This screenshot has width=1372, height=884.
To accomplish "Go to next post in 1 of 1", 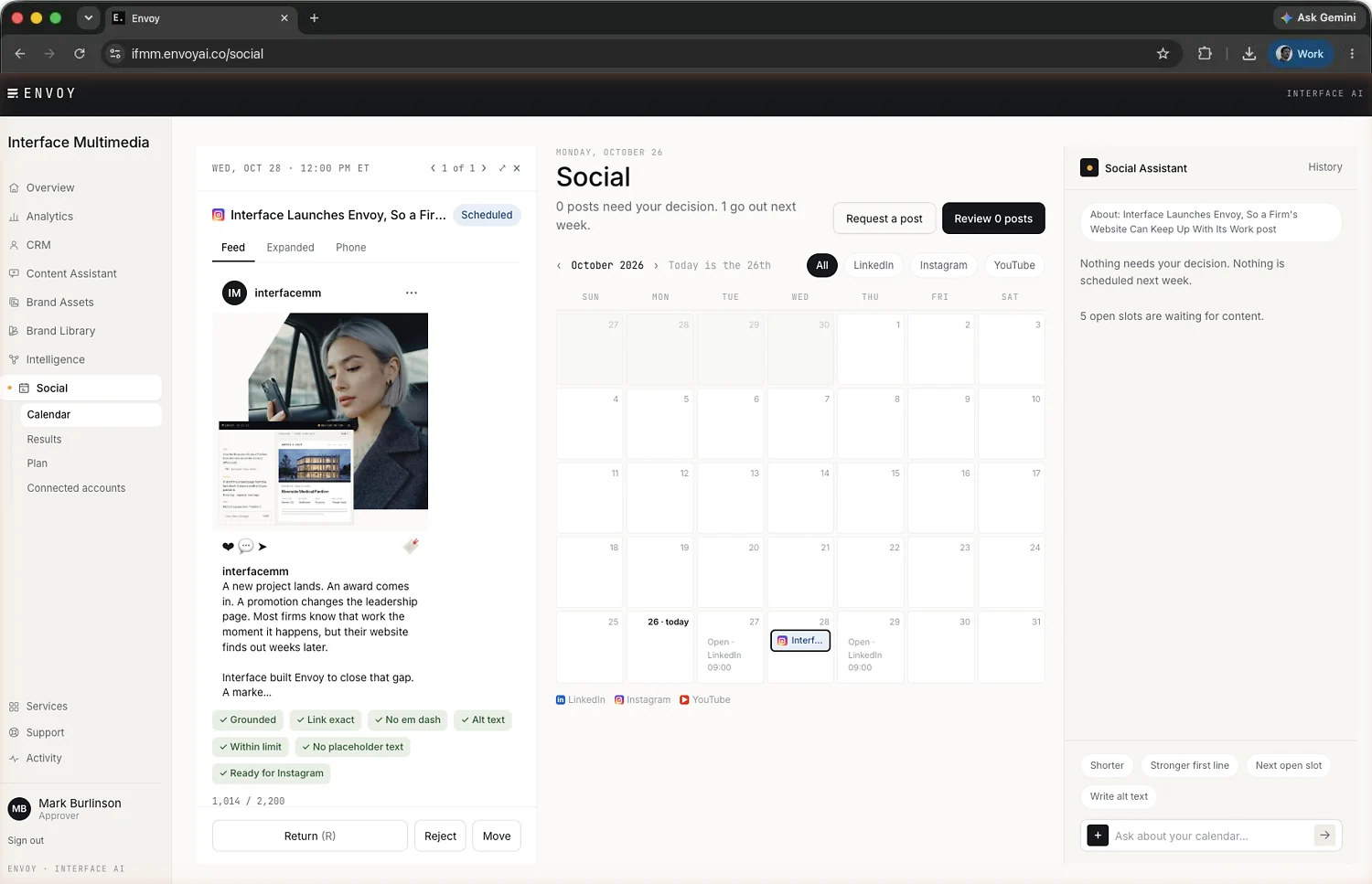I will (484, 168).
